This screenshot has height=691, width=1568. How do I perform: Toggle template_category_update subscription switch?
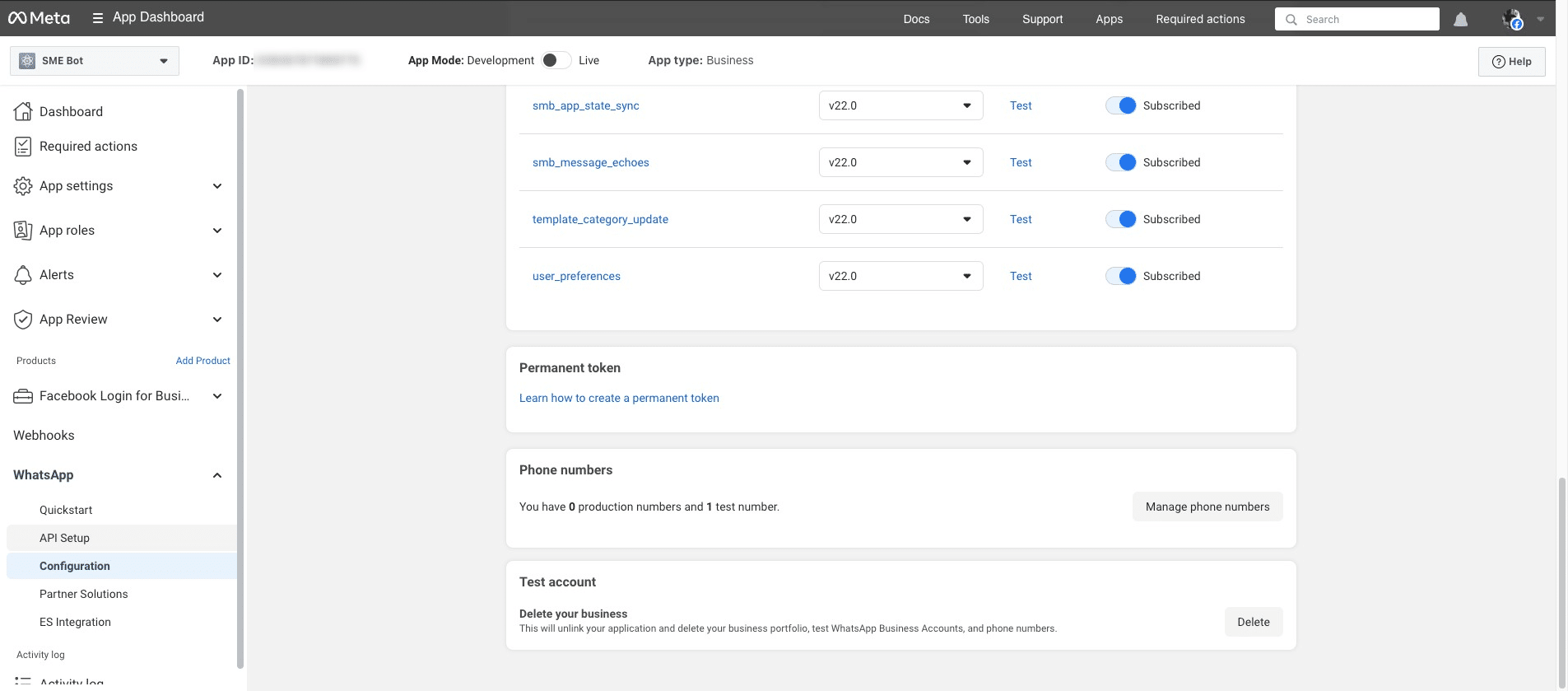pyautogui.click(x=1121, y=219)
